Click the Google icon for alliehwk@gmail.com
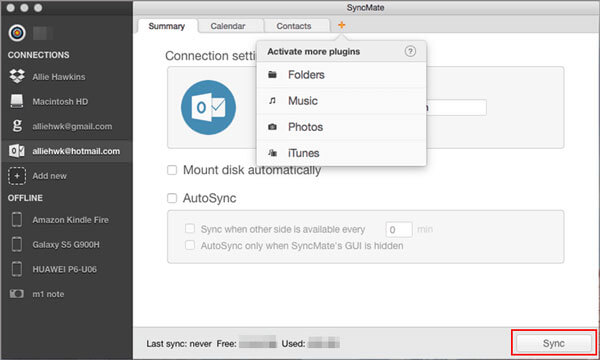600x360 pixels. point(17,126)
